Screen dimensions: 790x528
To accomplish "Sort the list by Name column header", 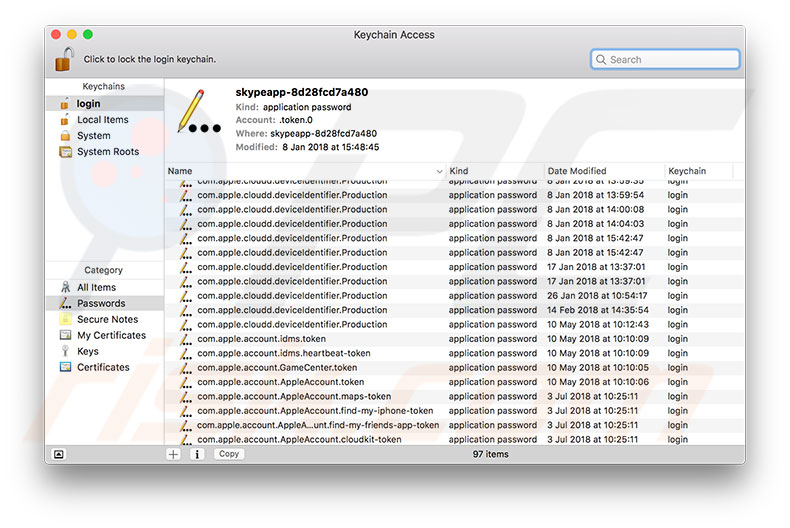I will (300, 171).
